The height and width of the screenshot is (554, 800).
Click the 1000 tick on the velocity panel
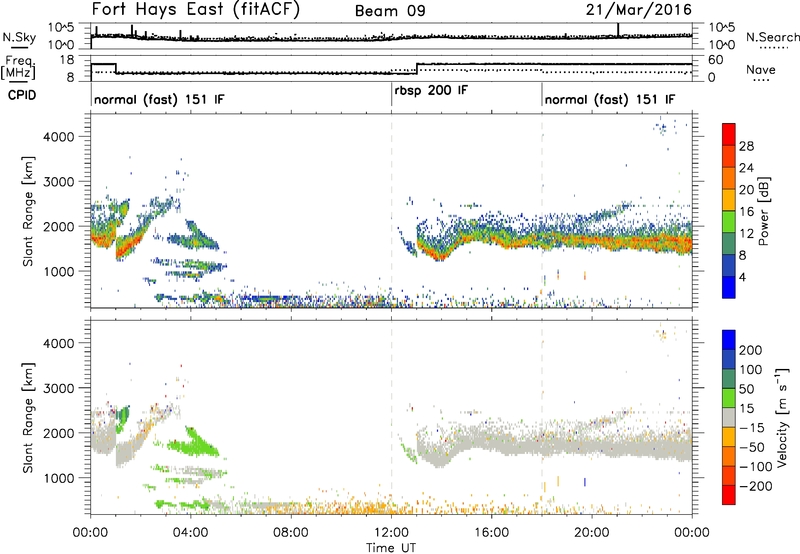[59, 478]
